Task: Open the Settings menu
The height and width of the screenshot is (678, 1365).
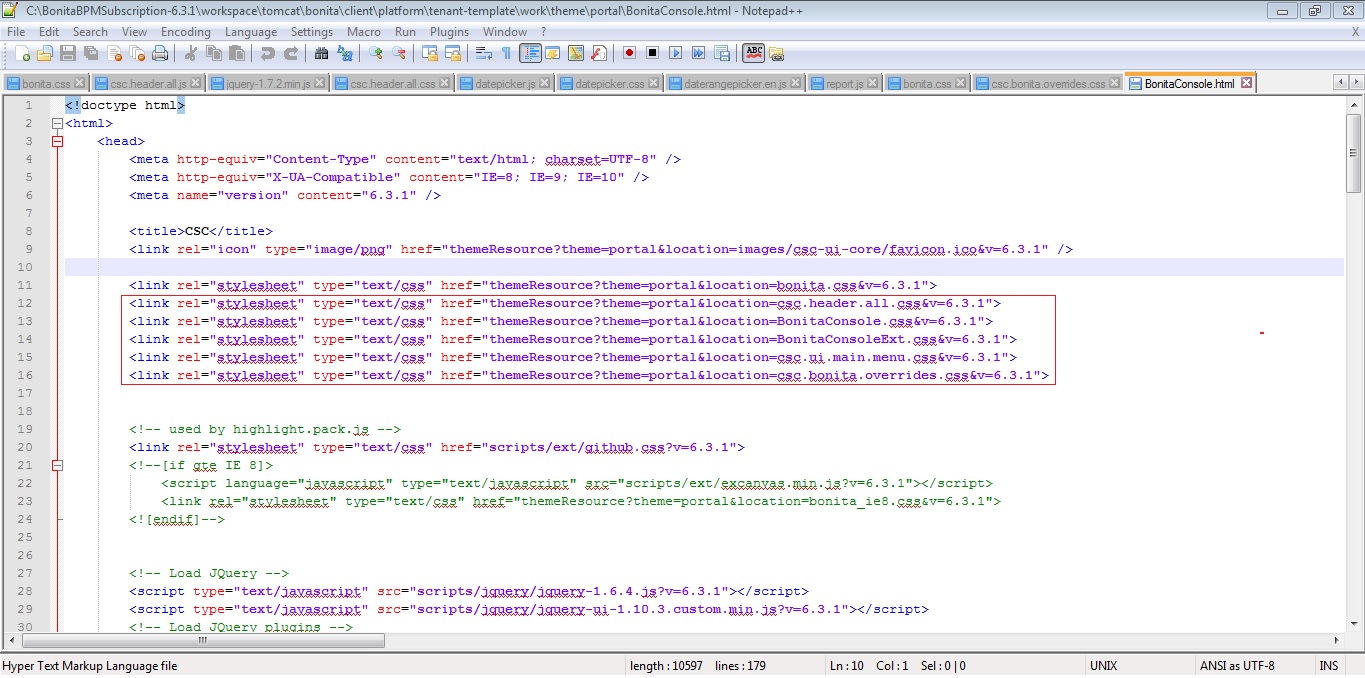Action: pyautogui.click(x=312, y=32)
